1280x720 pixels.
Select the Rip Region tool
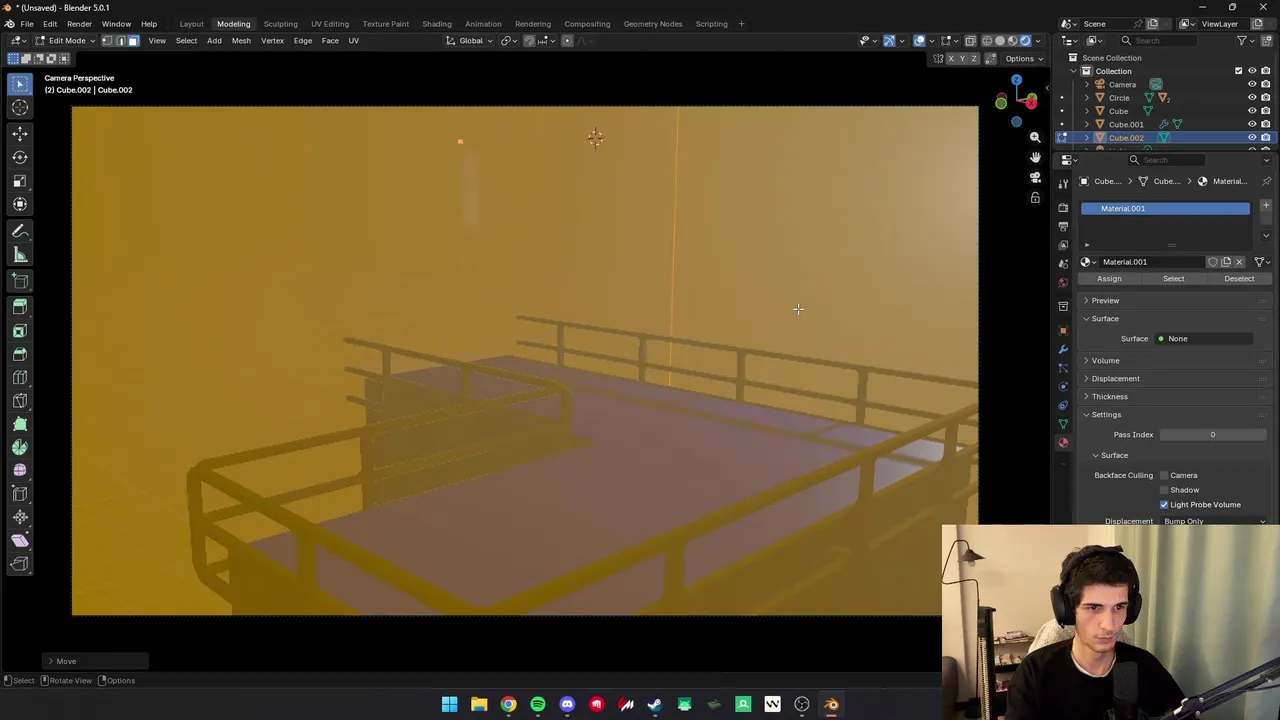[20, 564]
